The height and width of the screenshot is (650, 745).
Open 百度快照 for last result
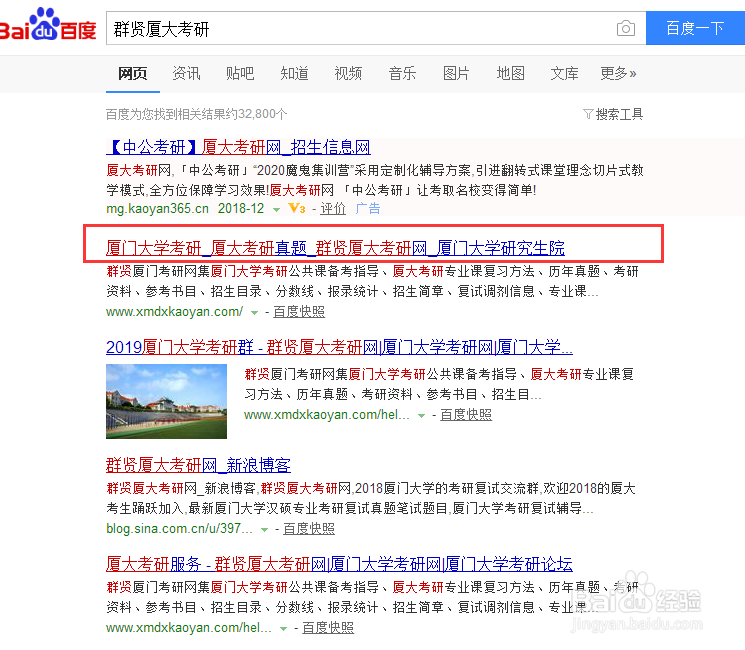328,628
